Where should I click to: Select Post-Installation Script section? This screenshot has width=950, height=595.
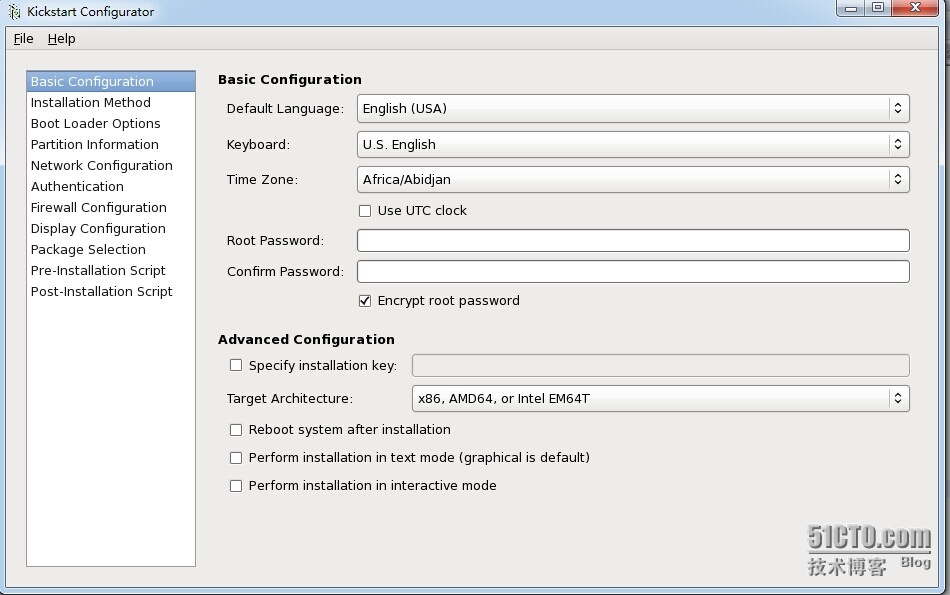tap(111, 291)
